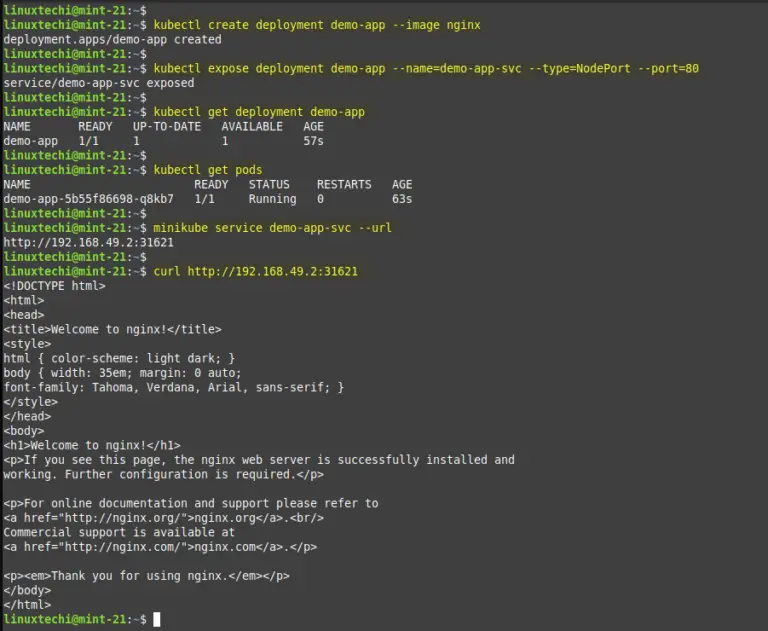Click the 'Thank you for using nginx' line
Image resolution: width=768 pixels, height=631 pixels.
click(x=146, y=576)
